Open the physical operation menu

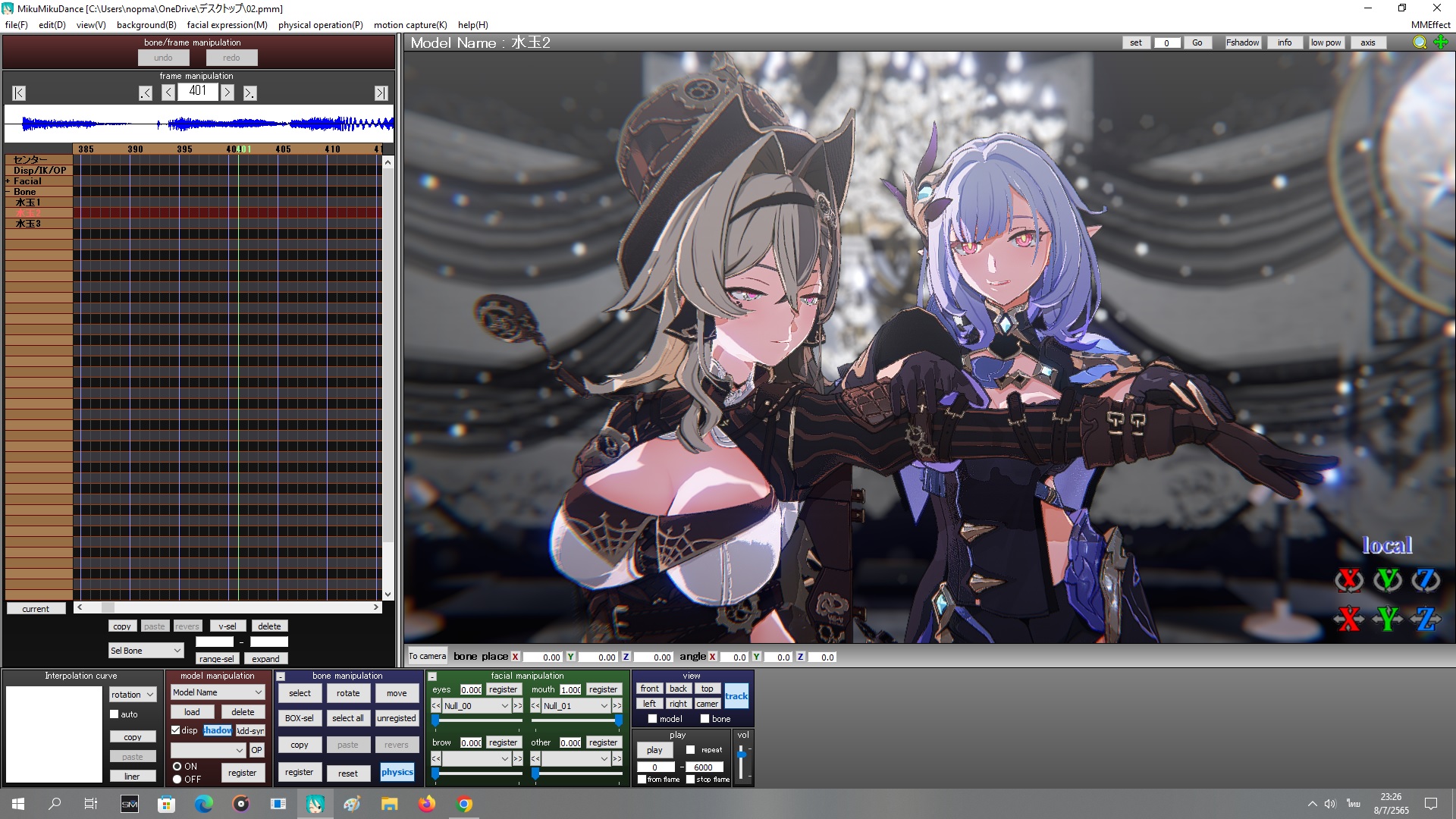[320, 25]
